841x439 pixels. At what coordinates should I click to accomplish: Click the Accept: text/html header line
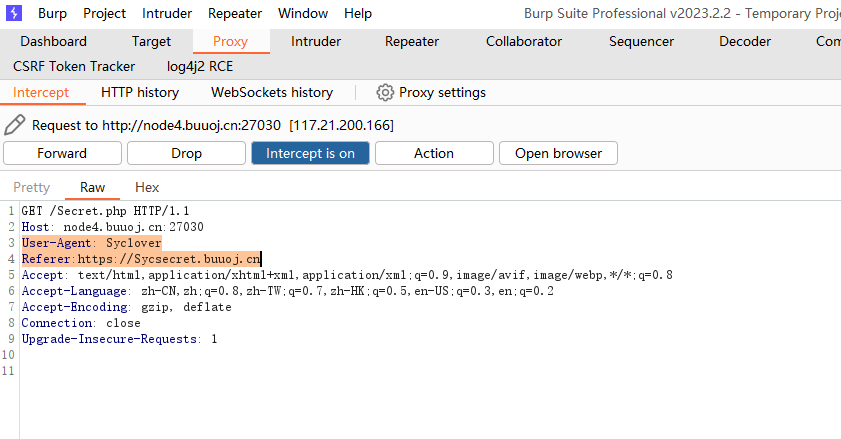[x=347, y=275]
